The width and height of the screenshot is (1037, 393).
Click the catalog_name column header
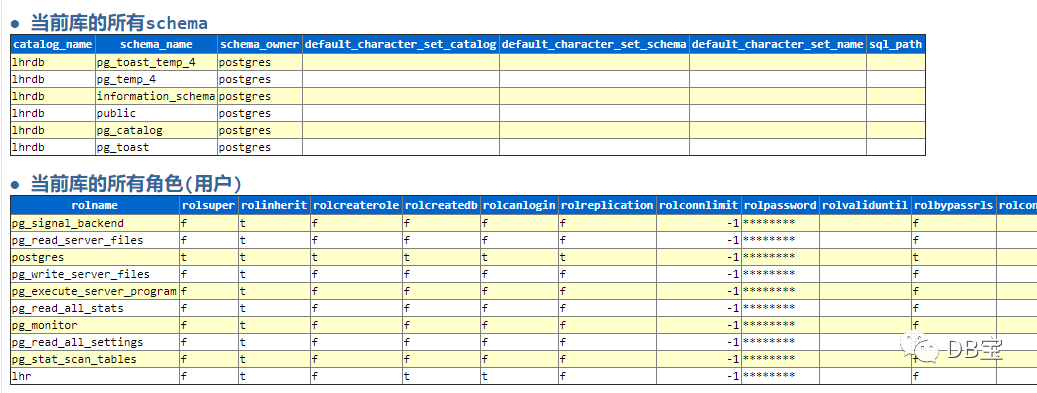(x=53, y=44)
